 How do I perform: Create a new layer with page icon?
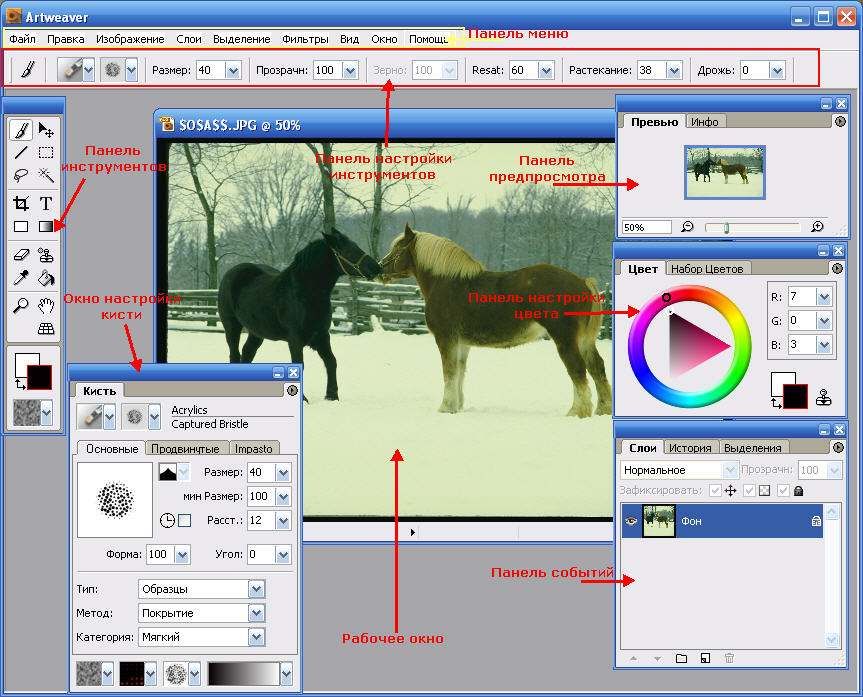(705, 658)
